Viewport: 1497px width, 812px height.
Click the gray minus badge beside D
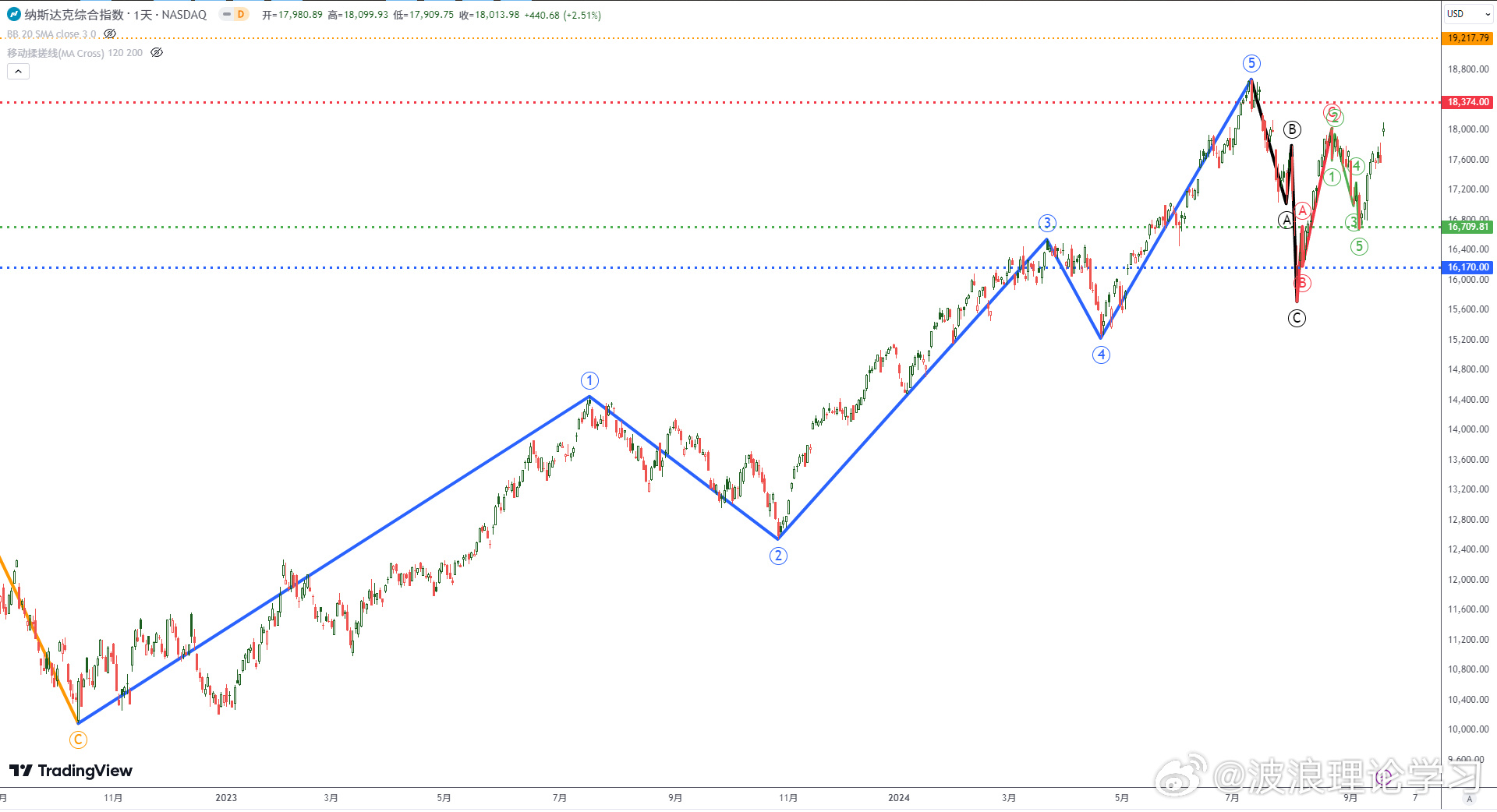(227, 14)
